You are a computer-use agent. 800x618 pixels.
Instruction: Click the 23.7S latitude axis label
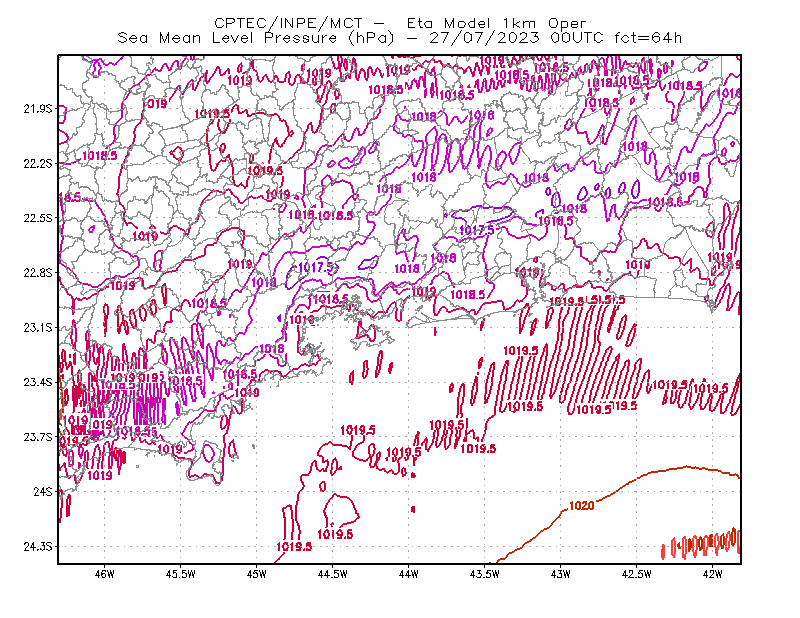click(x=38, y=437)
